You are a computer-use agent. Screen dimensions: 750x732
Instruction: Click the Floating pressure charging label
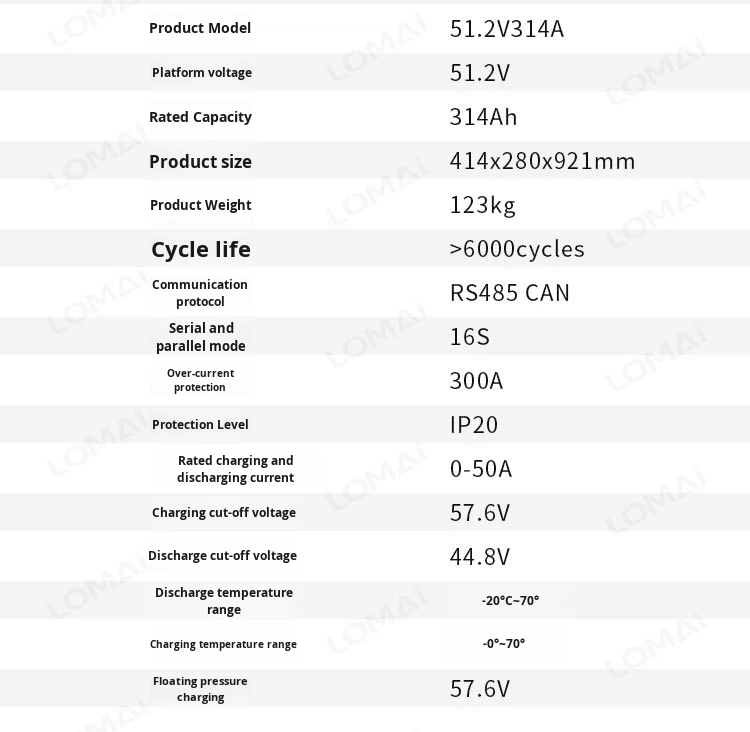point(200,689)
